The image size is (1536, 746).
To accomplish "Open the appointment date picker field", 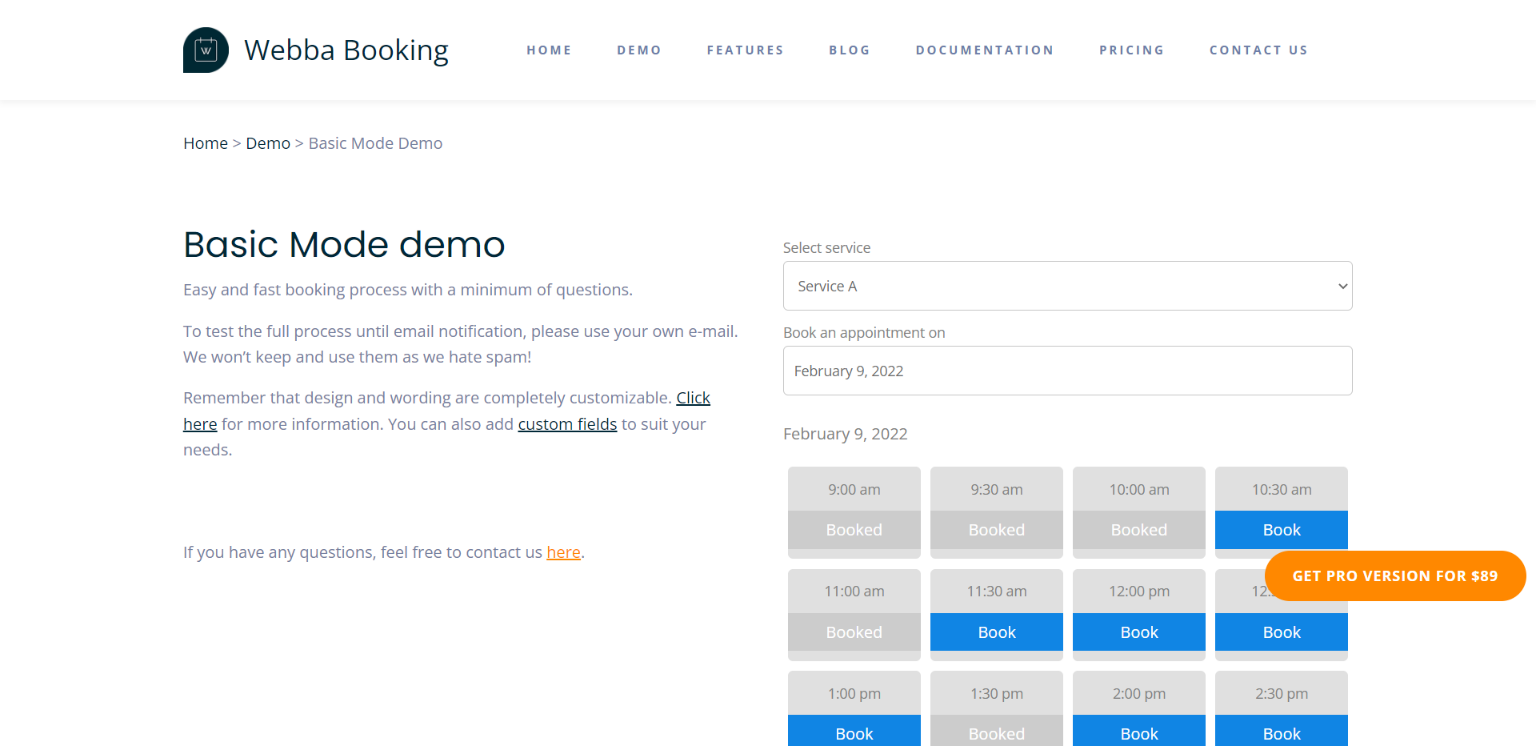I will [1066, 370].
